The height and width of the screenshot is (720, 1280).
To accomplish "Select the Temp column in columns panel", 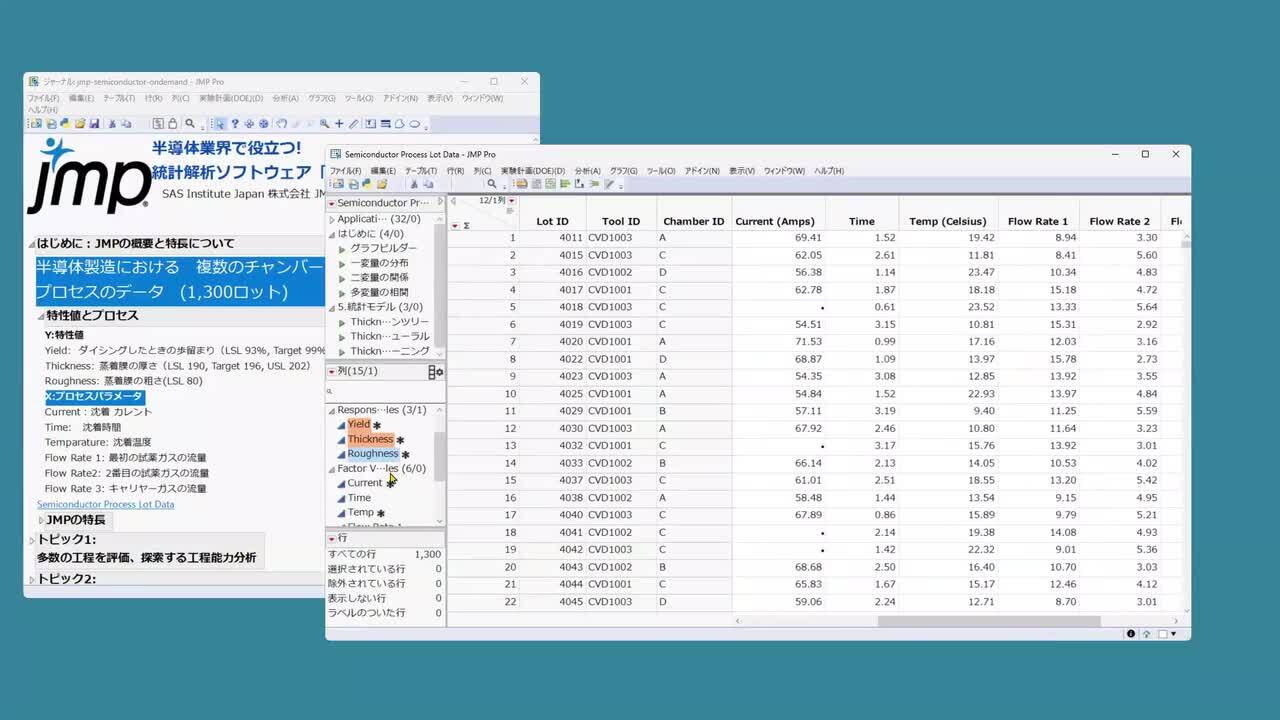I will point(360,513).
